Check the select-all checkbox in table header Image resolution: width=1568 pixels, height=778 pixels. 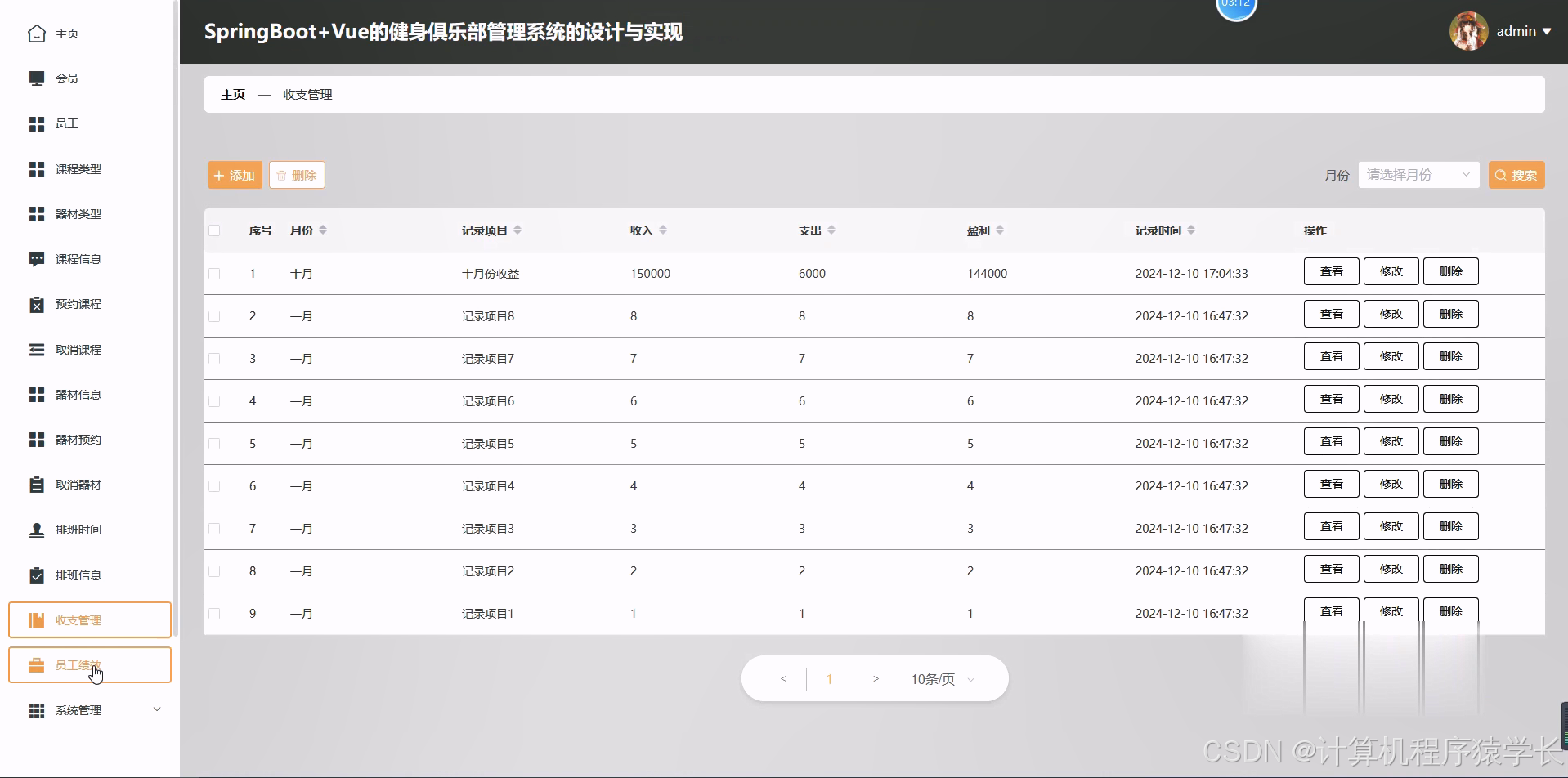coord(214,230)
